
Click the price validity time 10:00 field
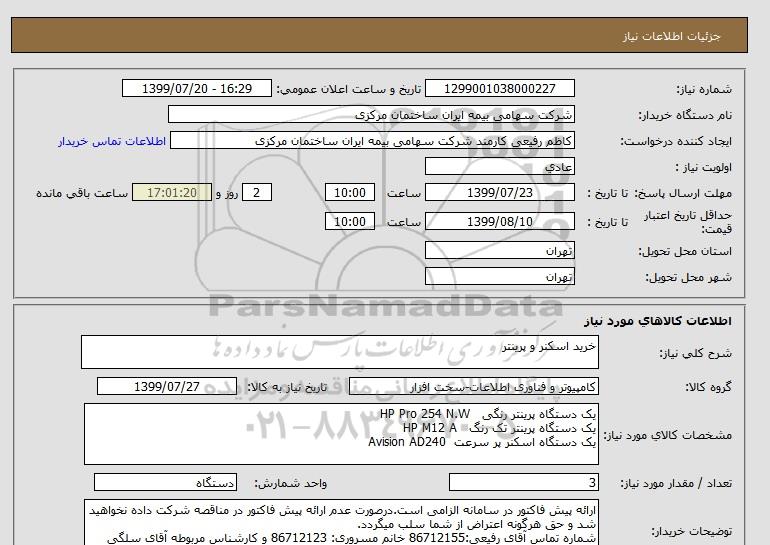pyautogui.click(x=350, y=221)
